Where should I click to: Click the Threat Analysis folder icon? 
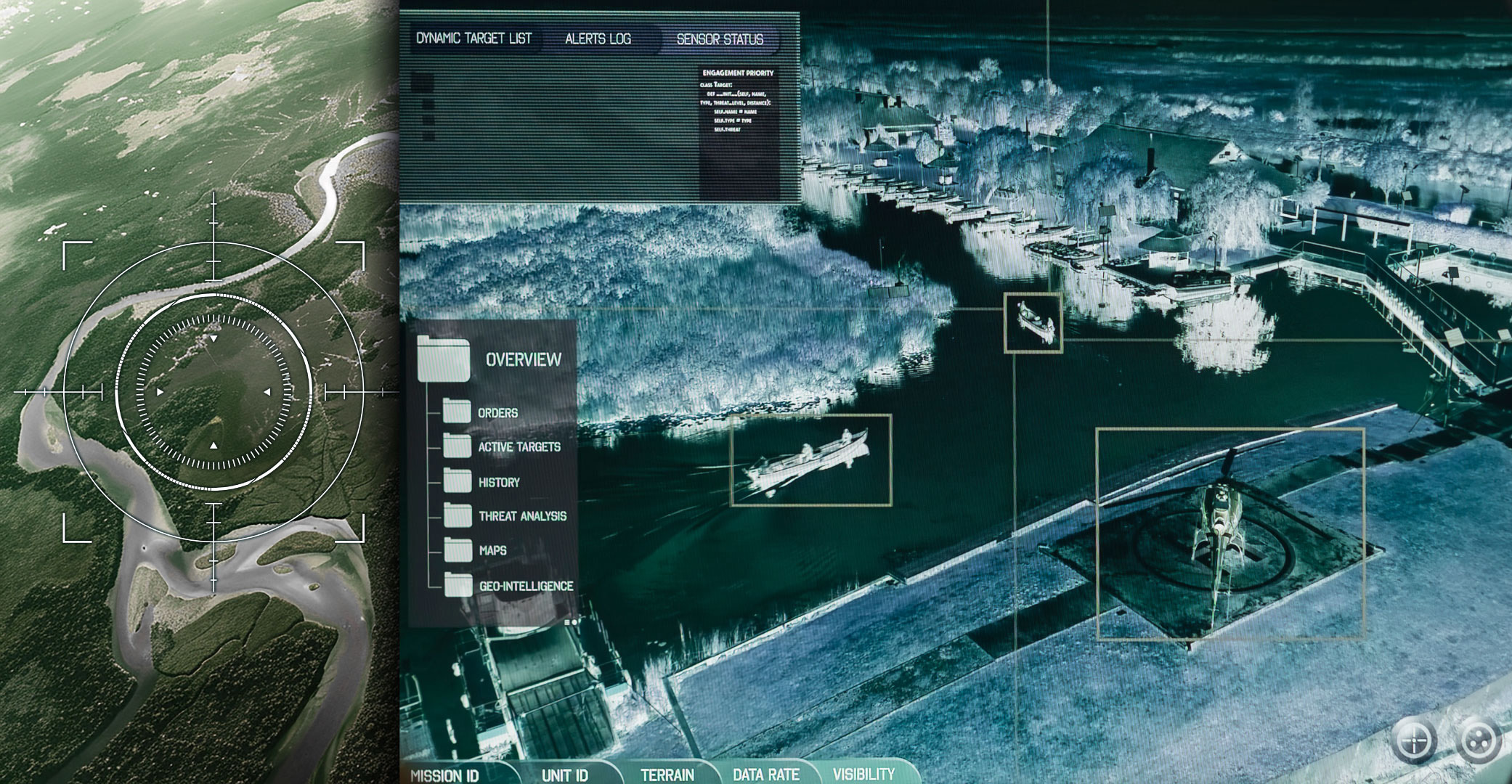click(x=457, y=515)
